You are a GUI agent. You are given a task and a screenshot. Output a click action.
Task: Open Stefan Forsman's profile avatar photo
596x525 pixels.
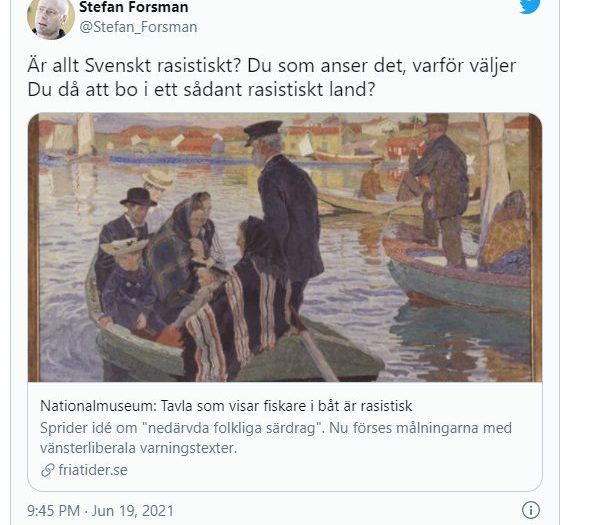tap(51, 18)
